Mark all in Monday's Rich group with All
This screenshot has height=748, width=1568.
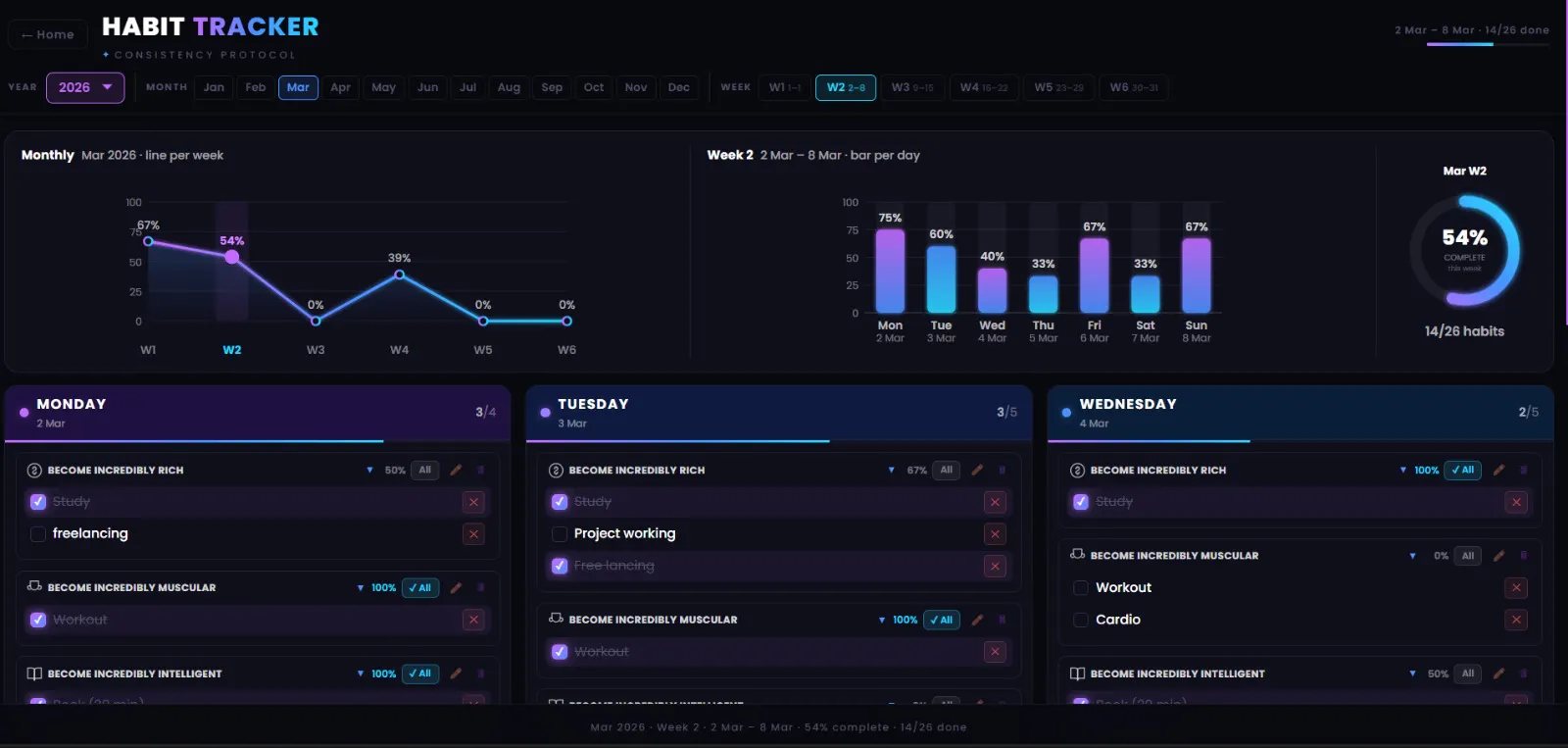coord(425,470)
